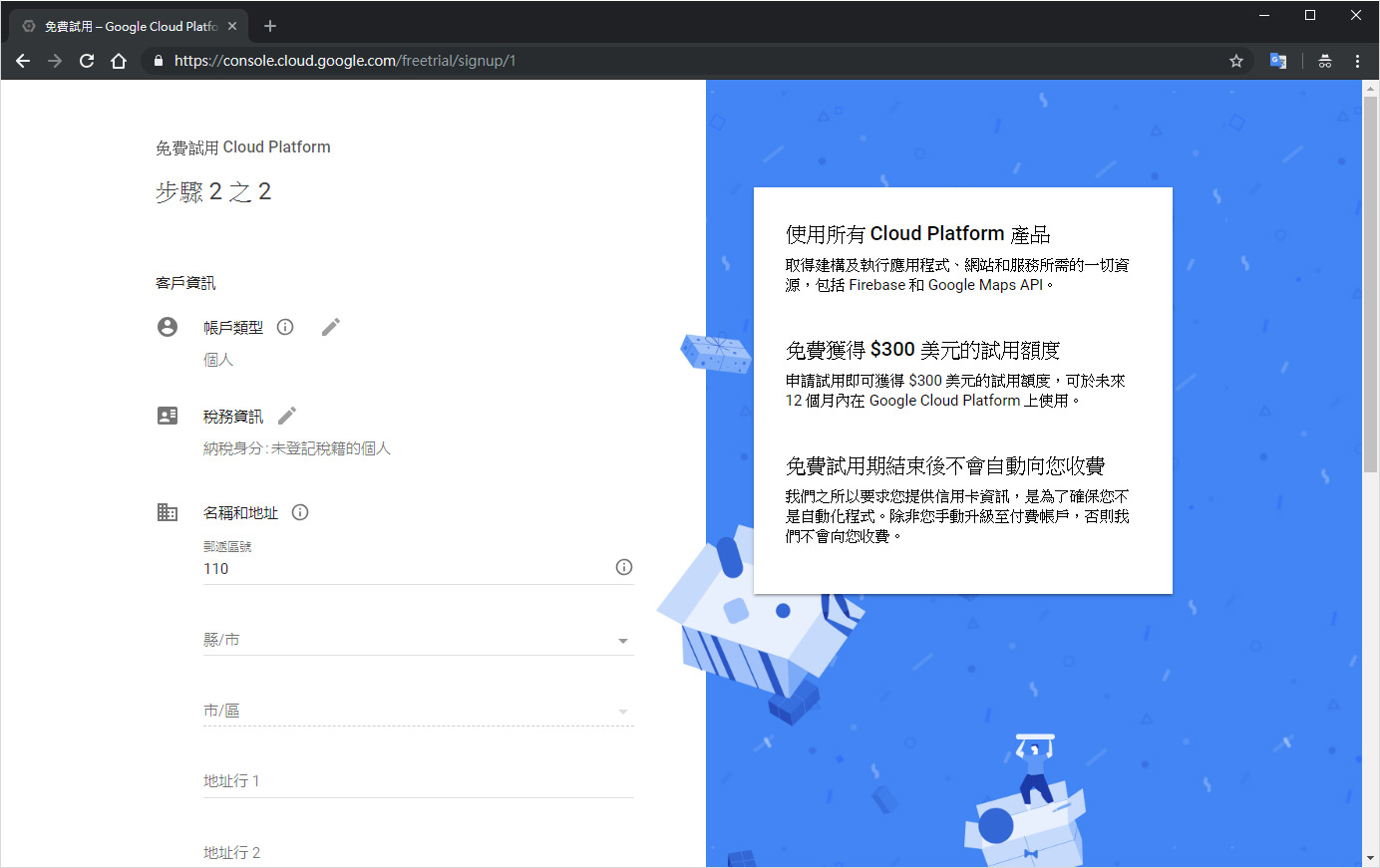Click the browser address bar URL
The height and width of the screenshot is (868, 1380).
tap(345, 61)
